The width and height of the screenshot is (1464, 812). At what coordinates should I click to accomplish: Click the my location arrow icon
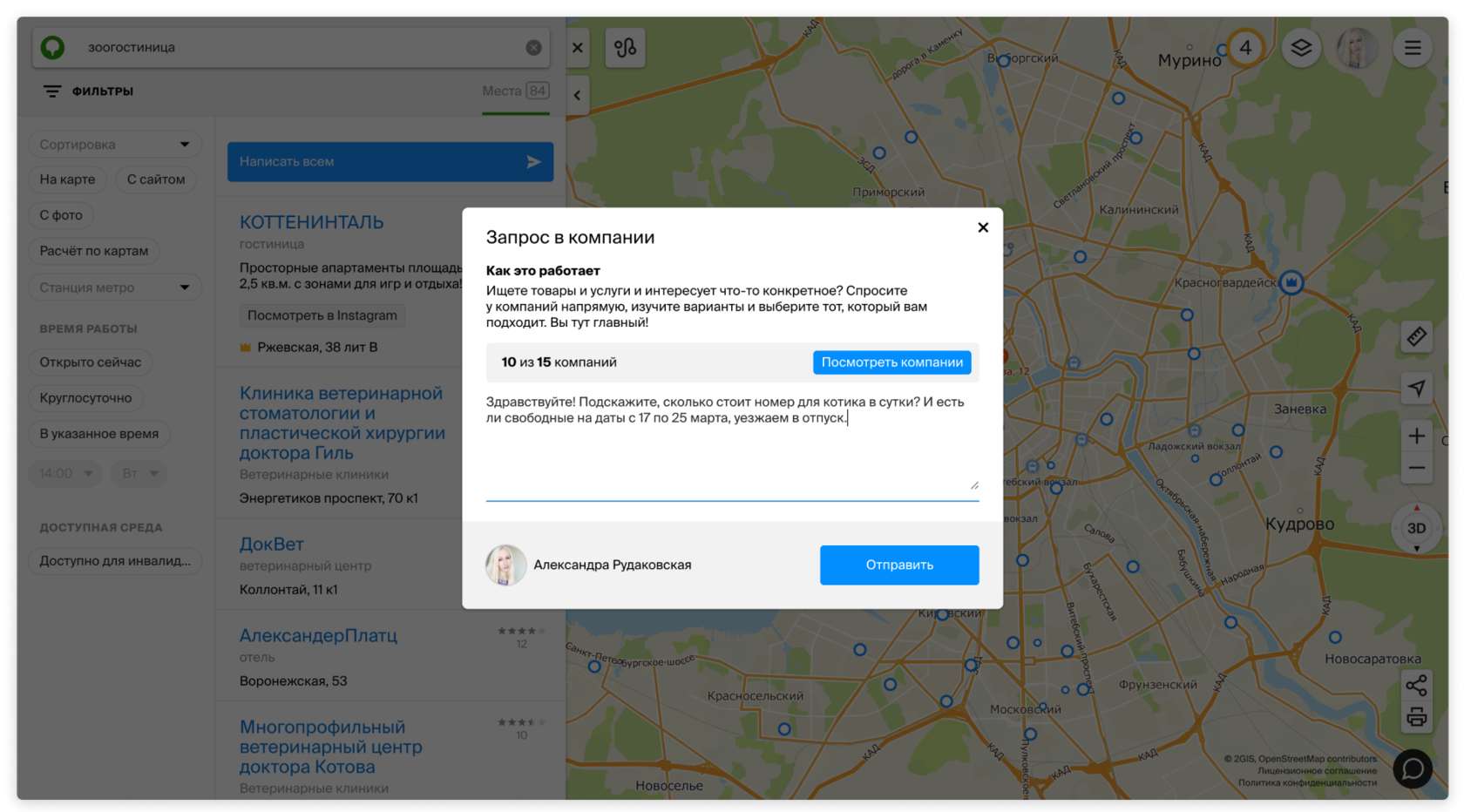[x=1417, y=388]
